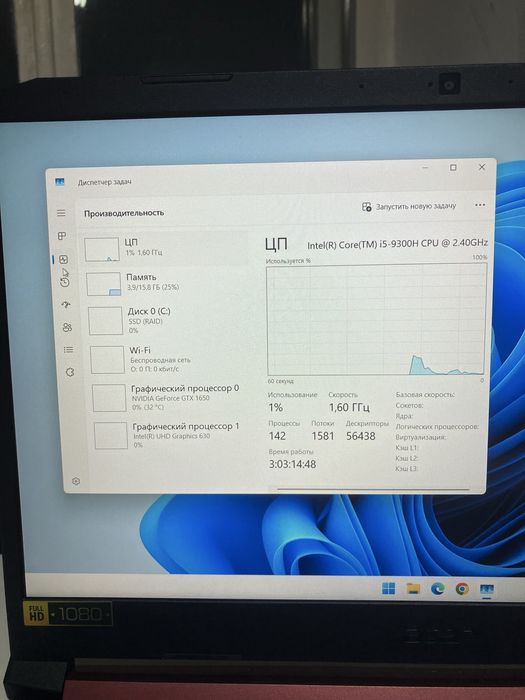Maximize the Task Manager window
The height and width of the screenshot is (700, 525).
pyautogui.click(x=453, y=167)
